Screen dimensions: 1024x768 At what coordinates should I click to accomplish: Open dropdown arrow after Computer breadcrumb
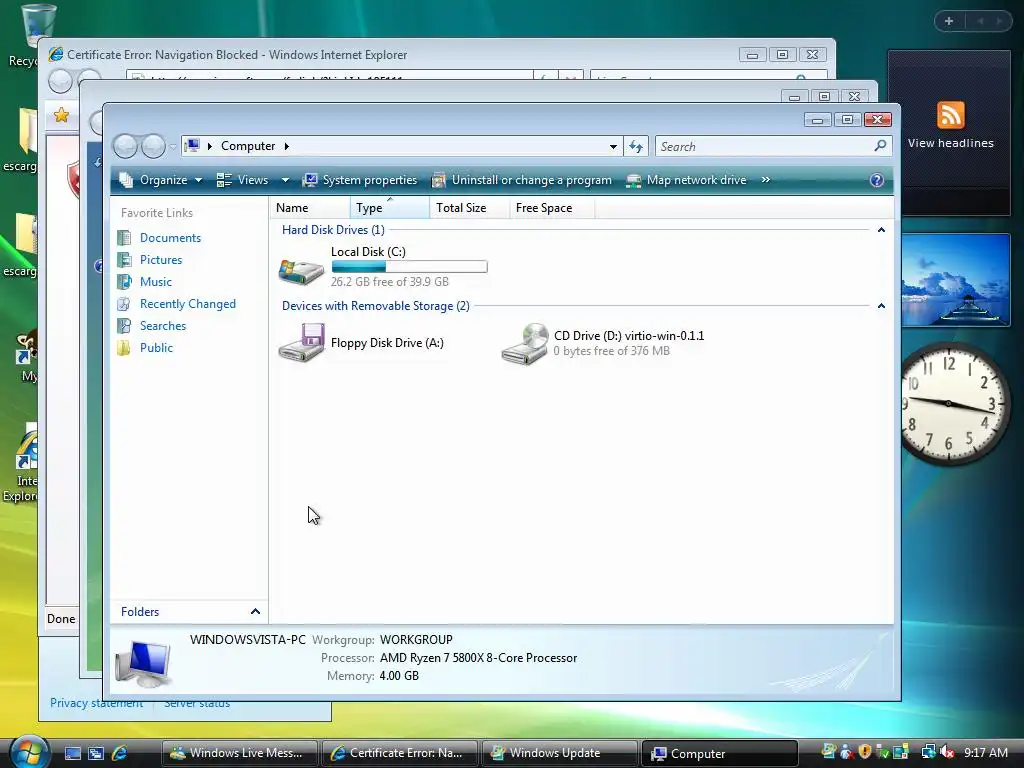(287, 146)
